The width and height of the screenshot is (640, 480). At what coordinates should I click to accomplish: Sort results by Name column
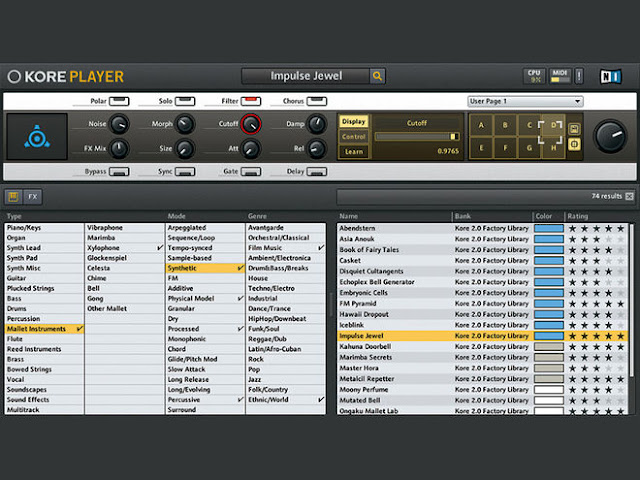coord(348,216)
